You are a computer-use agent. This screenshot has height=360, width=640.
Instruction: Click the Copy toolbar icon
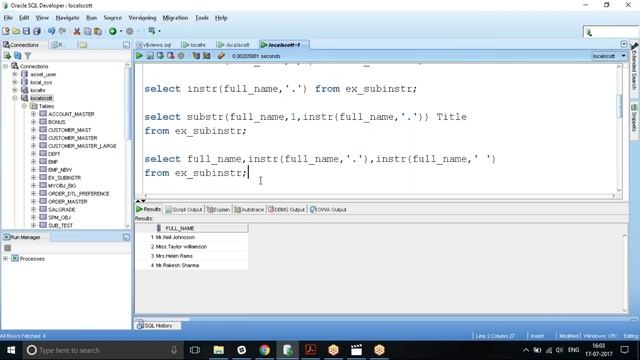click(87, 31)
